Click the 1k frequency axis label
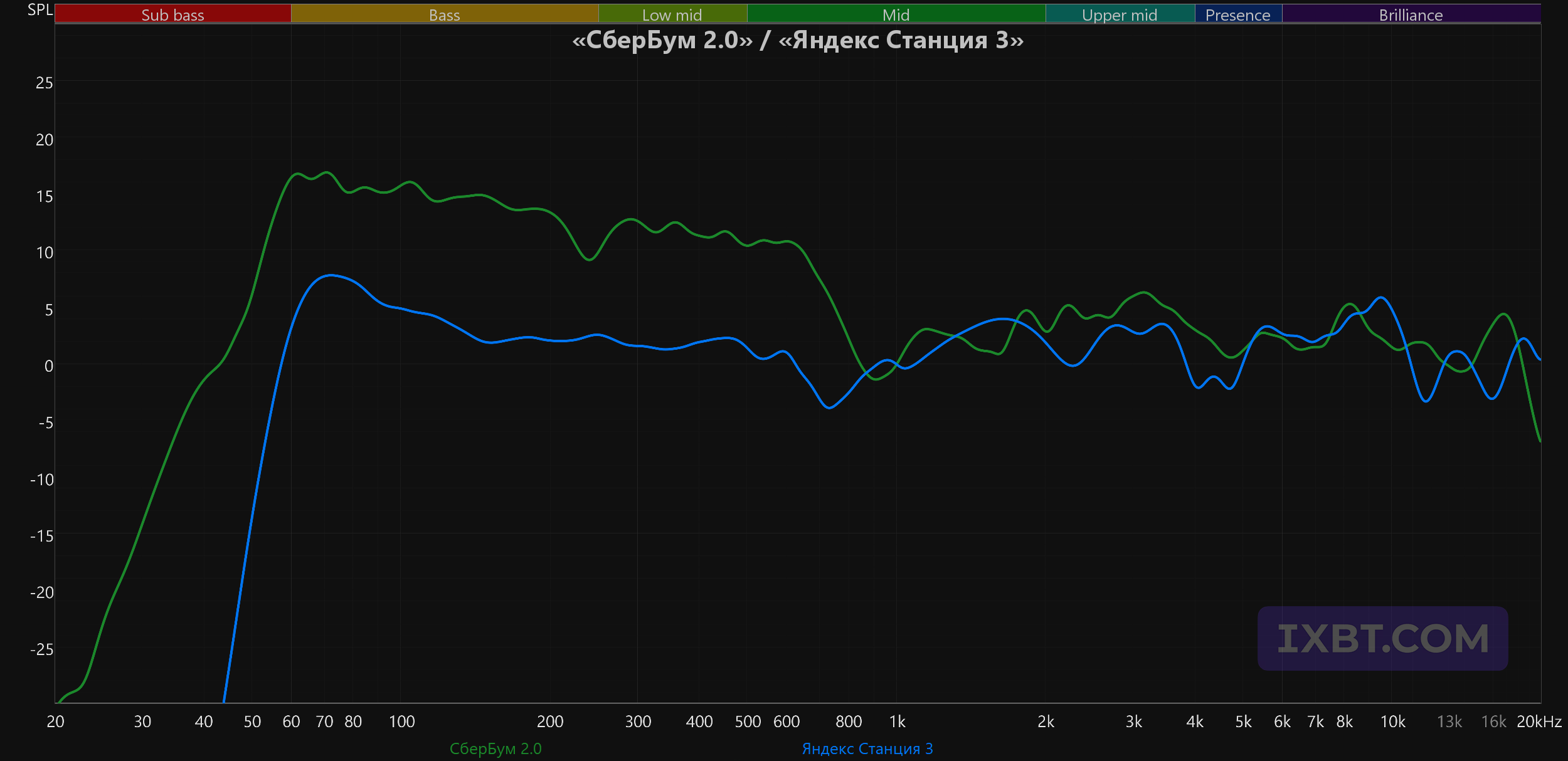The width and height of the screenshot is (1568, 761). click(898, 722)
